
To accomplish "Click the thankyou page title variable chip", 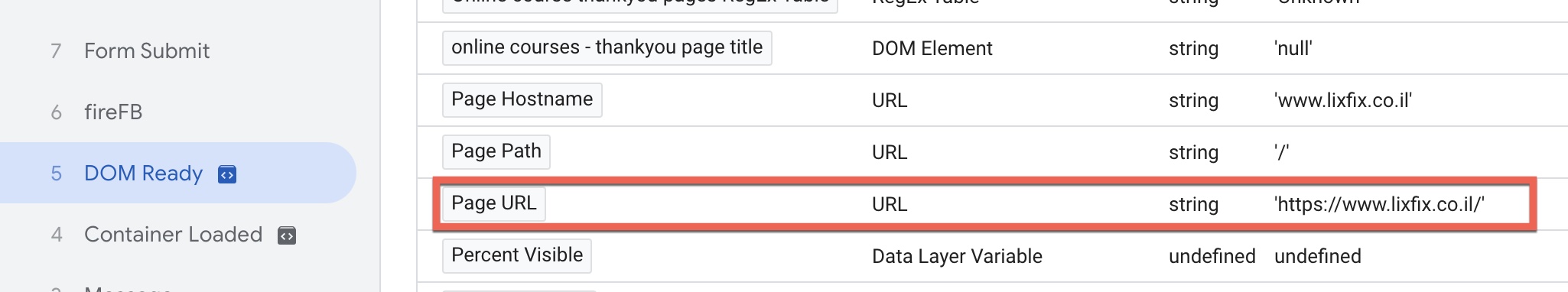I will click(607, 47).
